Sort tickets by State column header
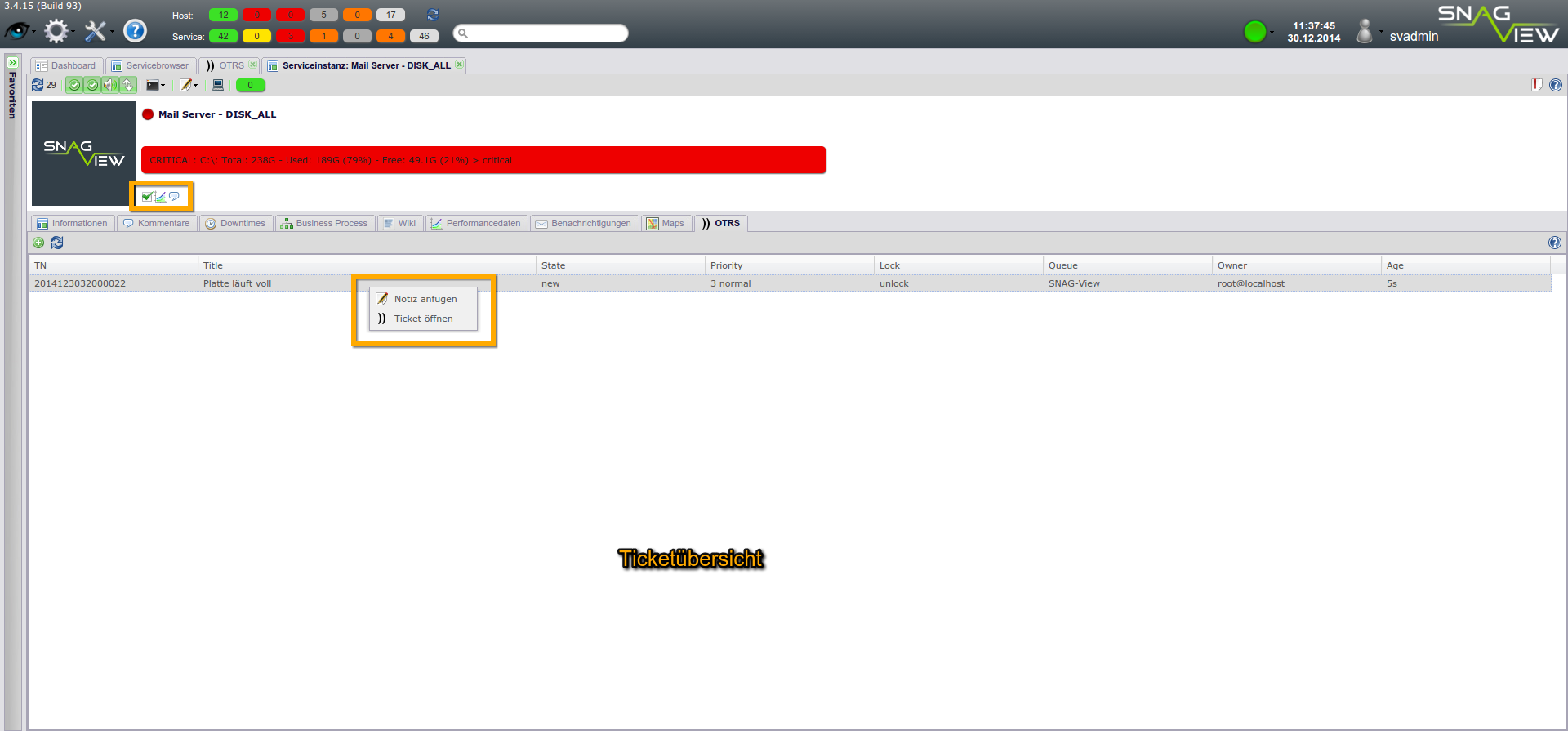 click(620, 265)
